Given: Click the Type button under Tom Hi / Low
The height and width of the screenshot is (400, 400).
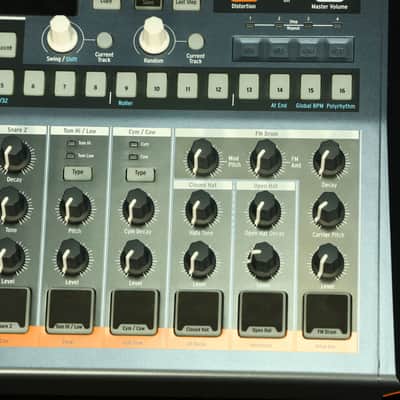Looking at the screenshot, I should [78, 173].
